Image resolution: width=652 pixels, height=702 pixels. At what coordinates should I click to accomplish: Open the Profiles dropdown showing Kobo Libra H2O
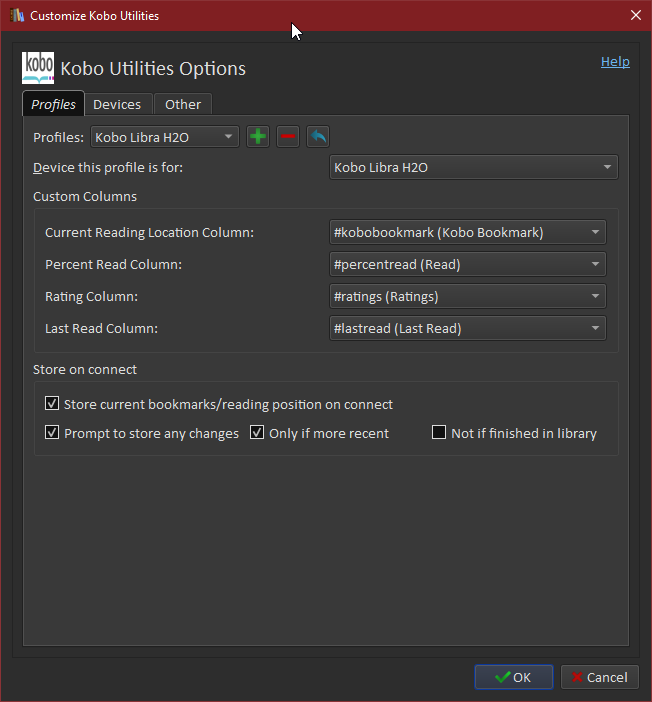point(165,137)
